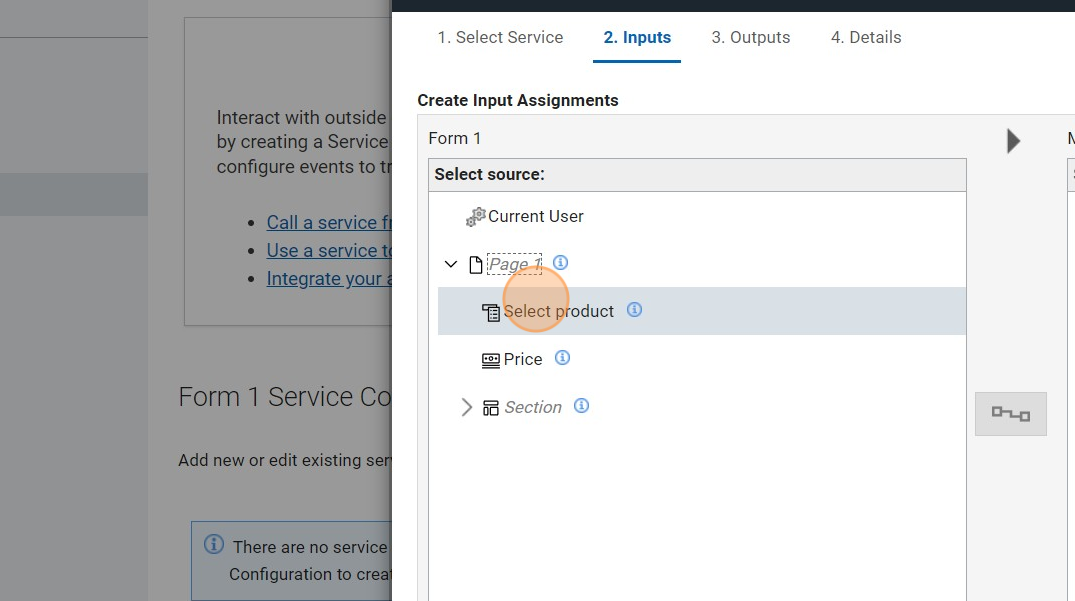
Task: Click the Page 1 document icon
Action: coord(476,265)
